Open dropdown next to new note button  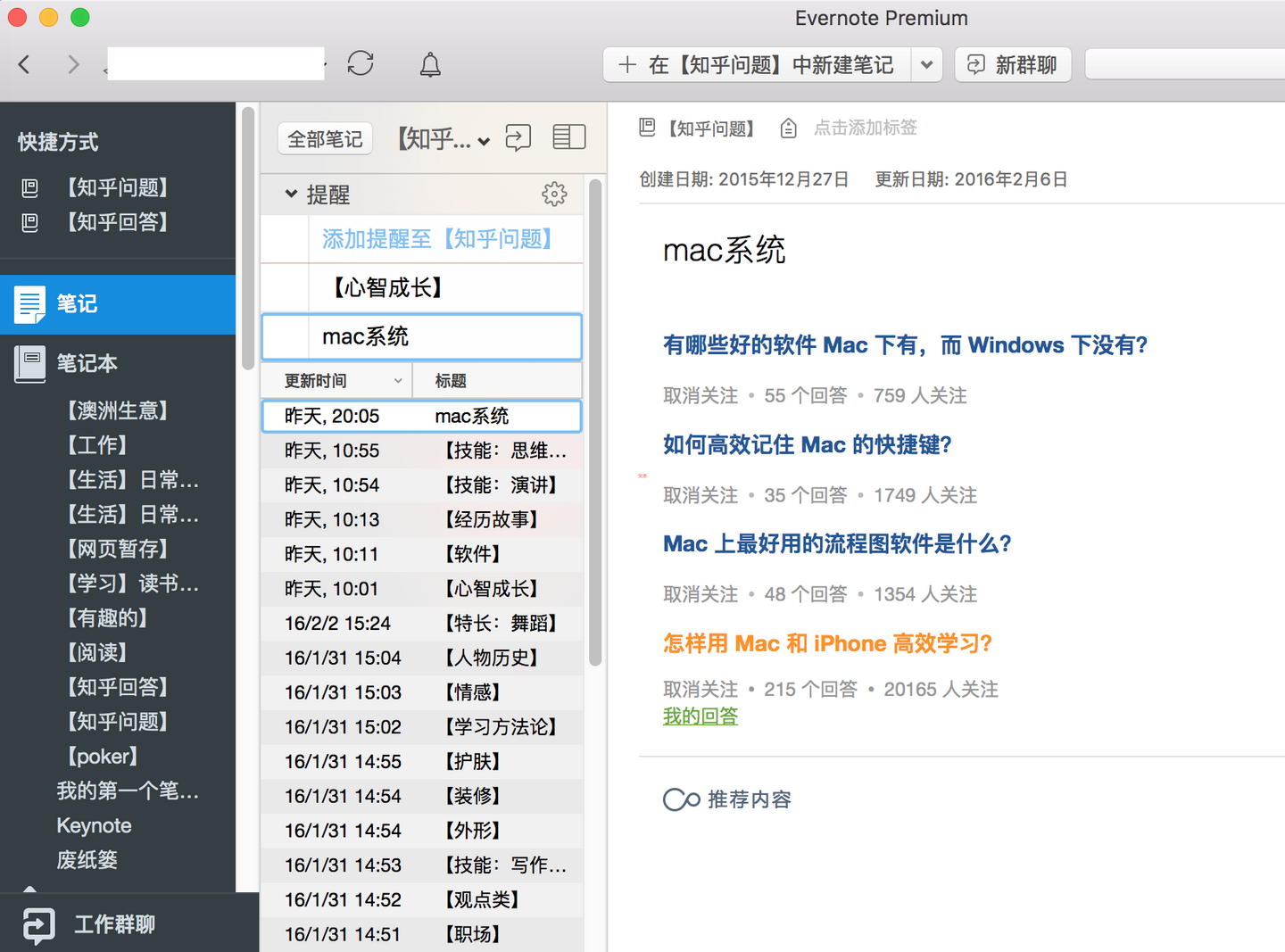[926, 64]
